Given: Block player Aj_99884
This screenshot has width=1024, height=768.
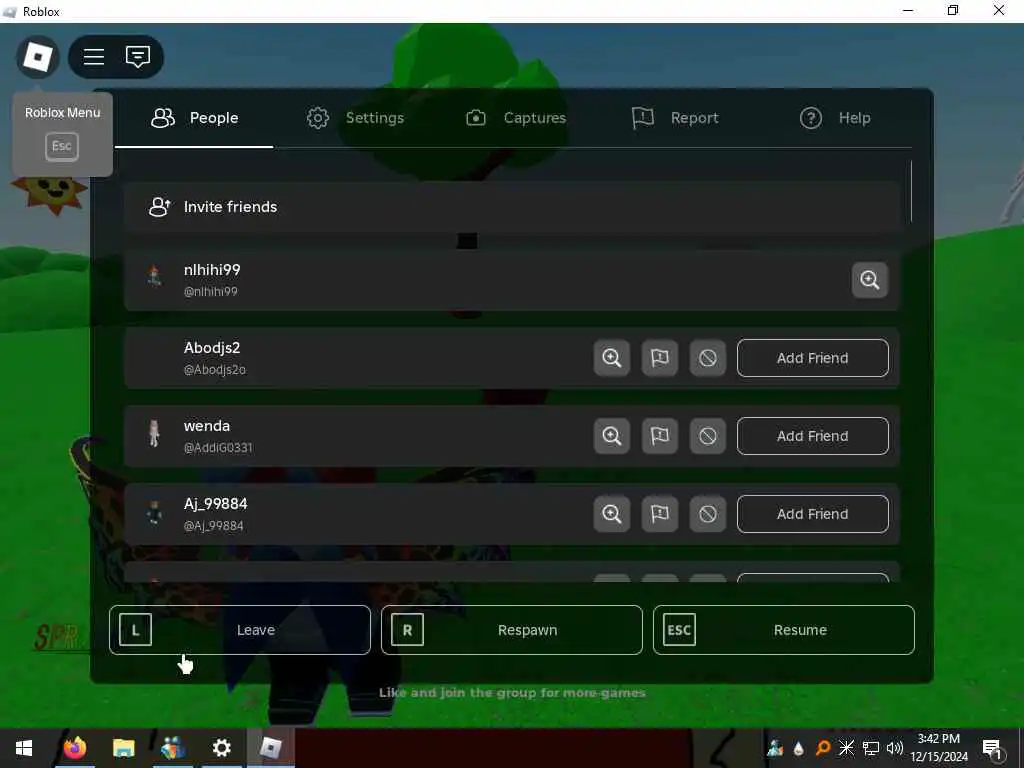Looking at the screenshot, I should (x=708, y=514).
